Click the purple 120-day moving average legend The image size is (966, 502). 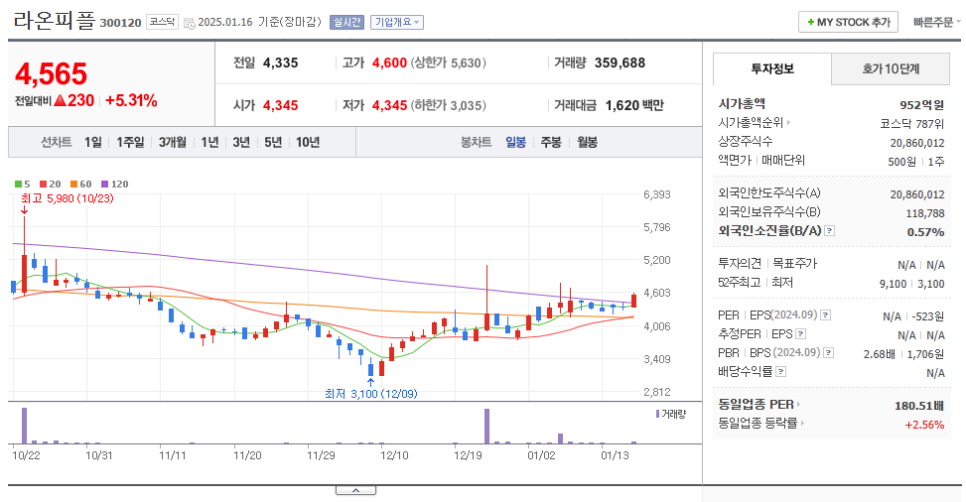[x=113, y=184]
